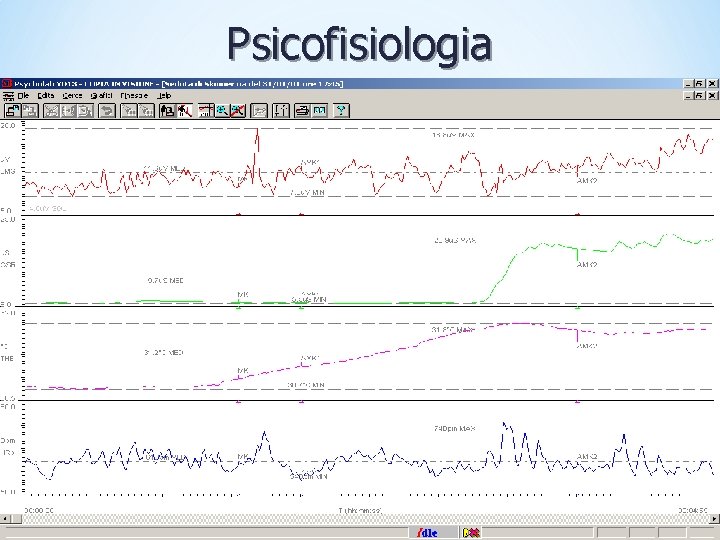Click the MED value label on the purple chart
Viewport: 720px width, 540px height.
(164, 353)
